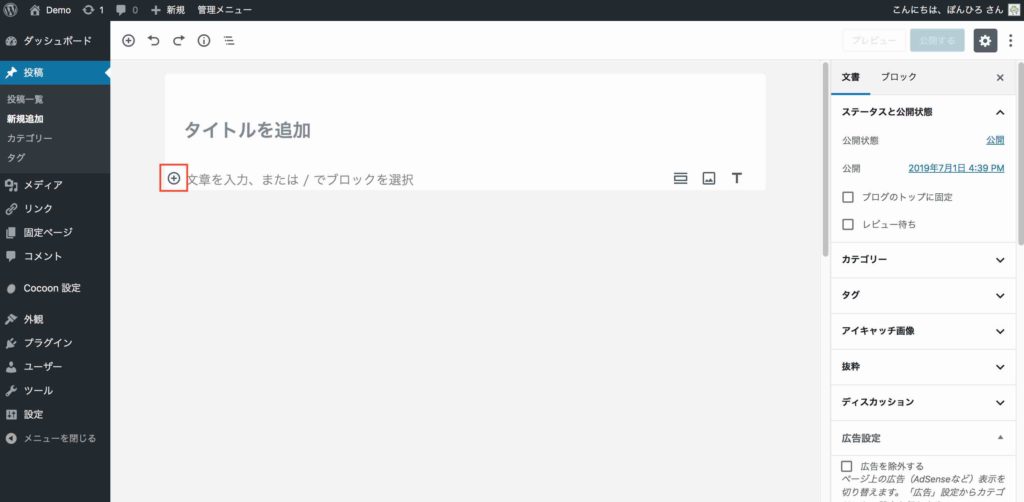The width and height of the screenshot is (1024, 502).
Task: Click the redo arrow icon
Action: click(x=178, y=40)
